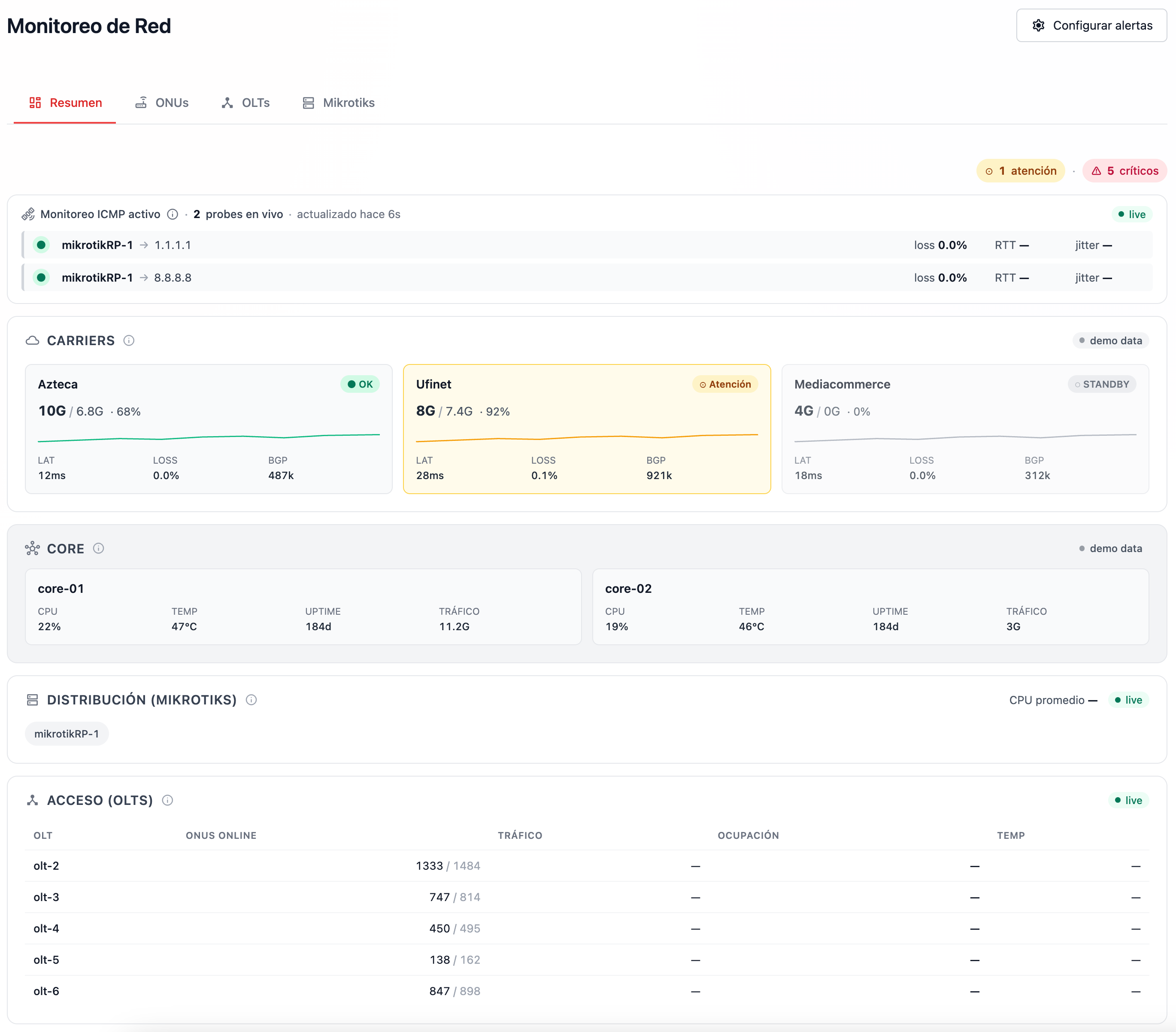Click the gear icon in Configurar alertas

[1038, 25]
